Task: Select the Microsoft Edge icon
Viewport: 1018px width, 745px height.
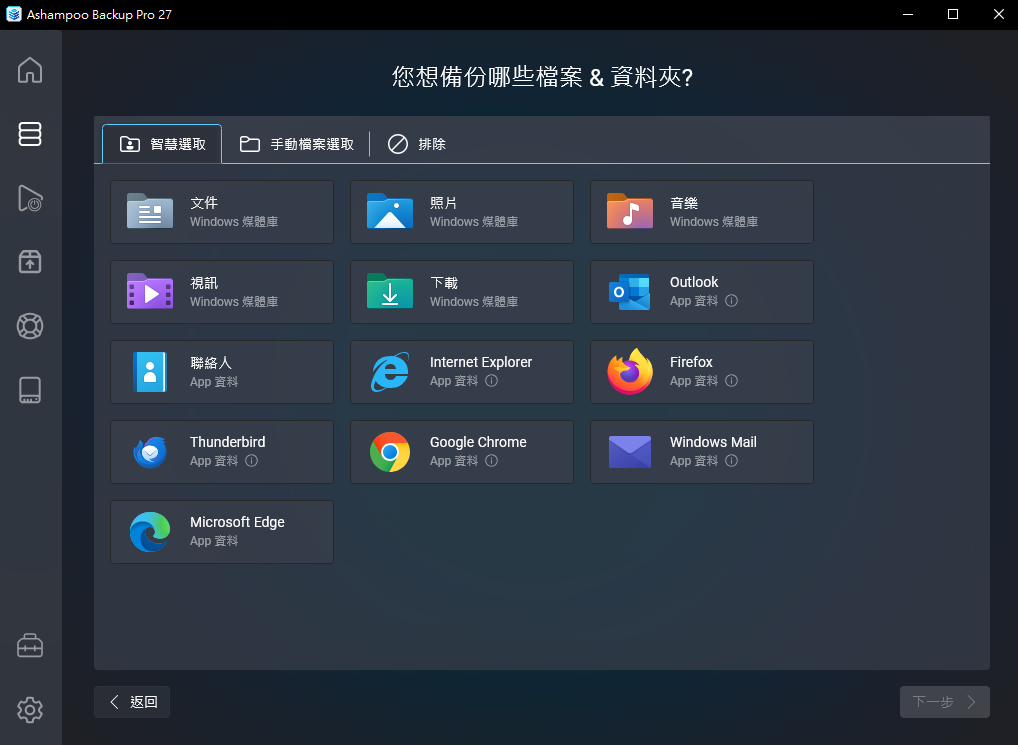Action: coord(150,532)
